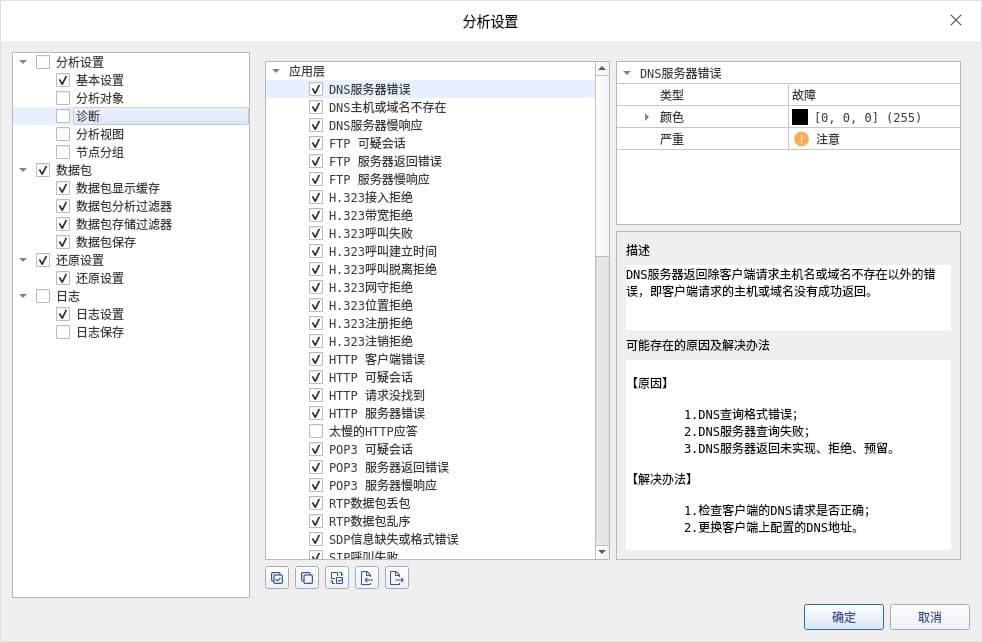982x642 pixels.
Task: Click the black color swatch
Action: coord(800,117)
